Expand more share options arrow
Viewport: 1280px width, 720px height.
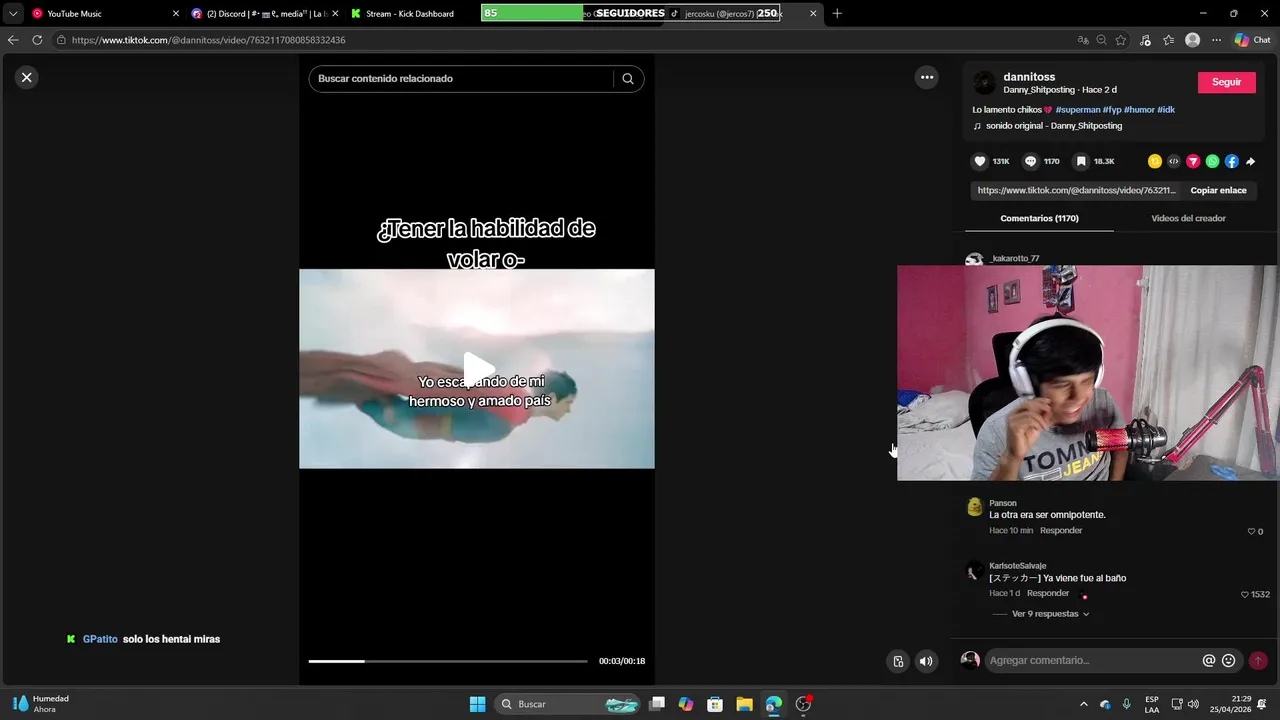pyautogui.click(x=1250, y=161)
